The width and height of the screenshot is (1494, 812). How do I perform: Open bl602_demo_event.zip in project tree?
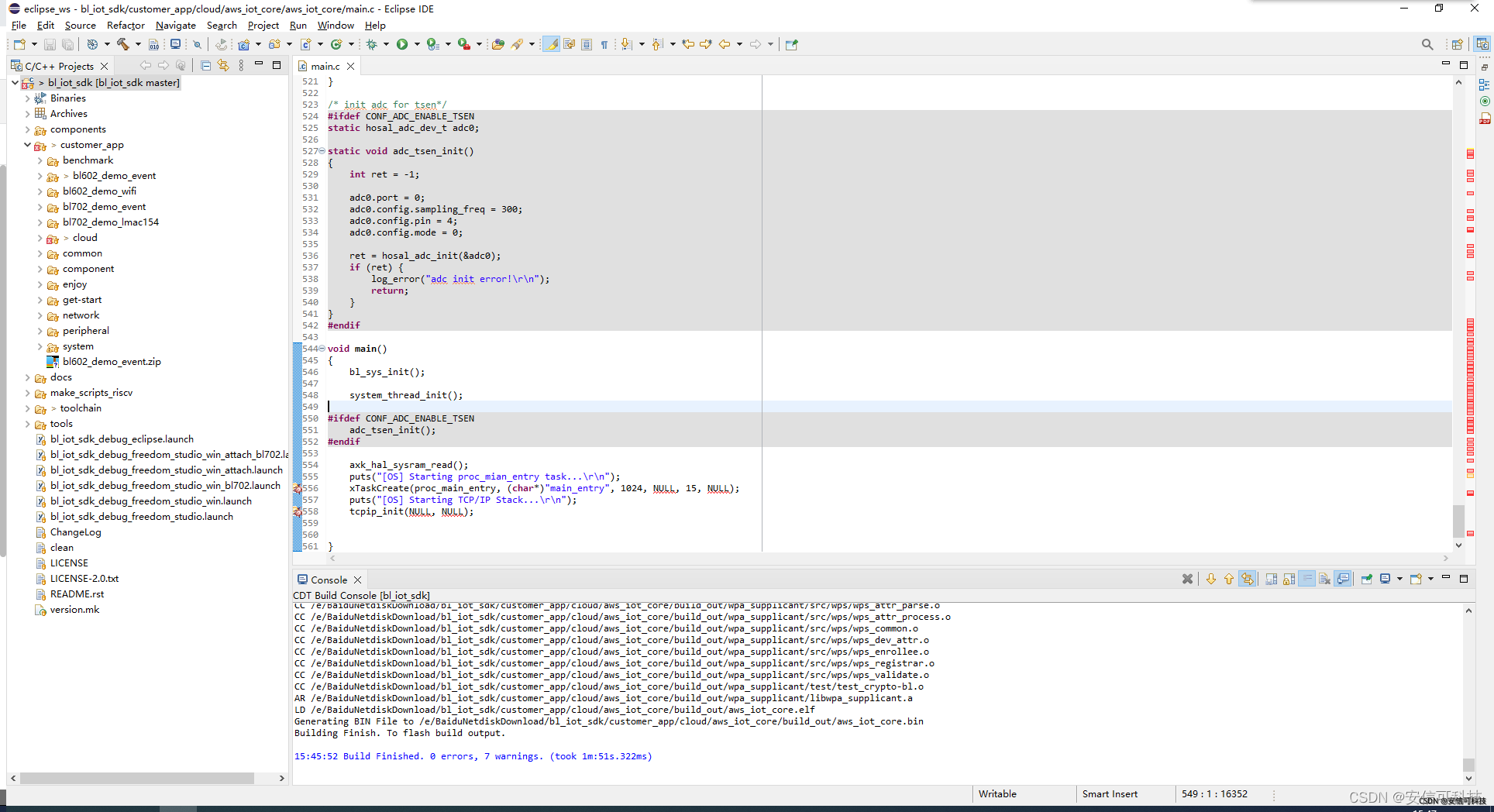coord(112,362)
